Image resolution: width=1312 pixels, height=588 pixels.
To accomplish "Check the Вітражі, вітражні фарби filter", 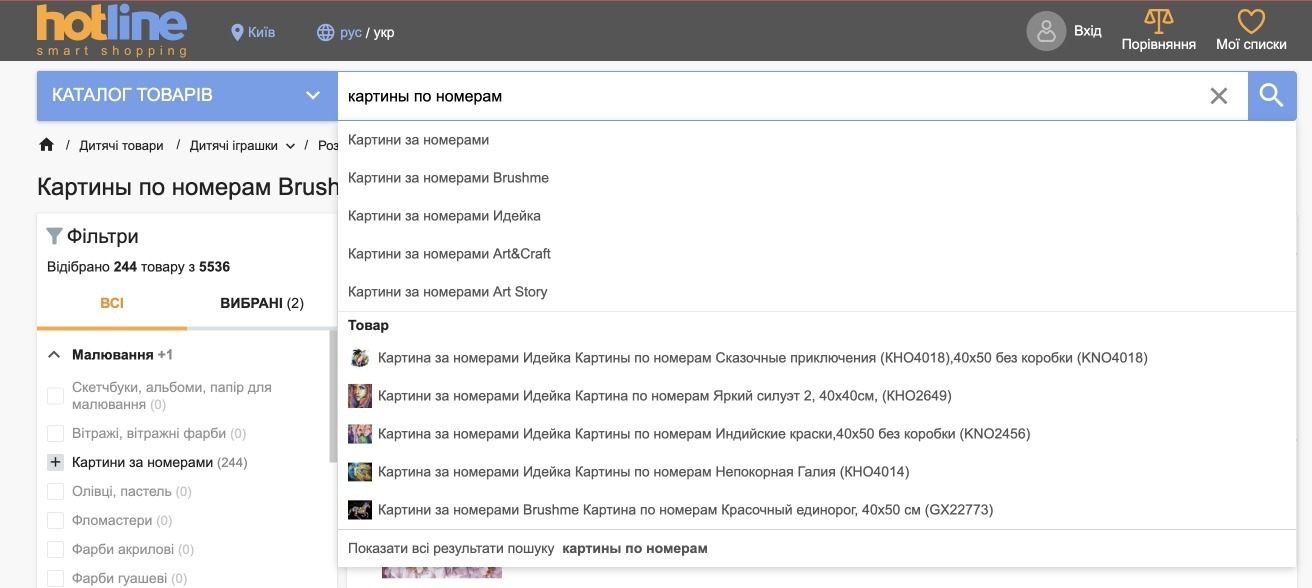I will [x=56, y=434].
